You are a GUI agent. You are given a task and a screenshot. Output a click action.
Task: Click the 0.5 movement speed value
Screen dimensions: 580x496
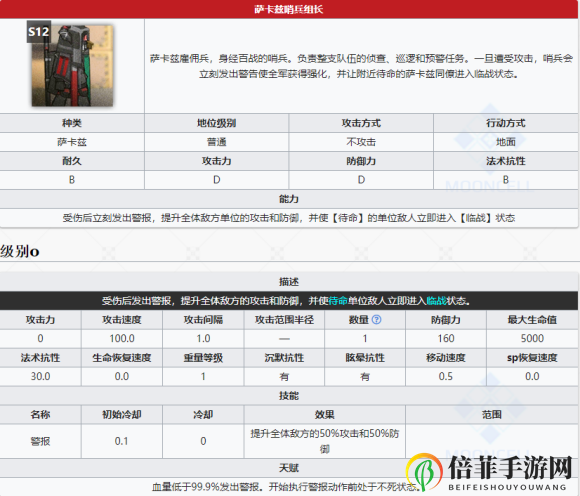tap(446, 377)
